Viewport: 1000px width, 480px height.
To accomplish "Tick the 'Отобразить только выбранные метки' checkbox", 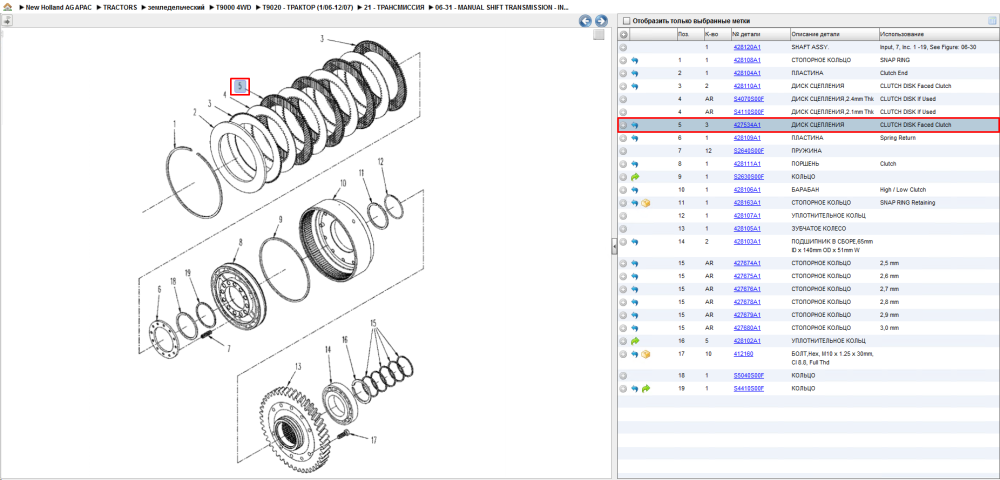I will pyautogui.click(x=626, y=20).
